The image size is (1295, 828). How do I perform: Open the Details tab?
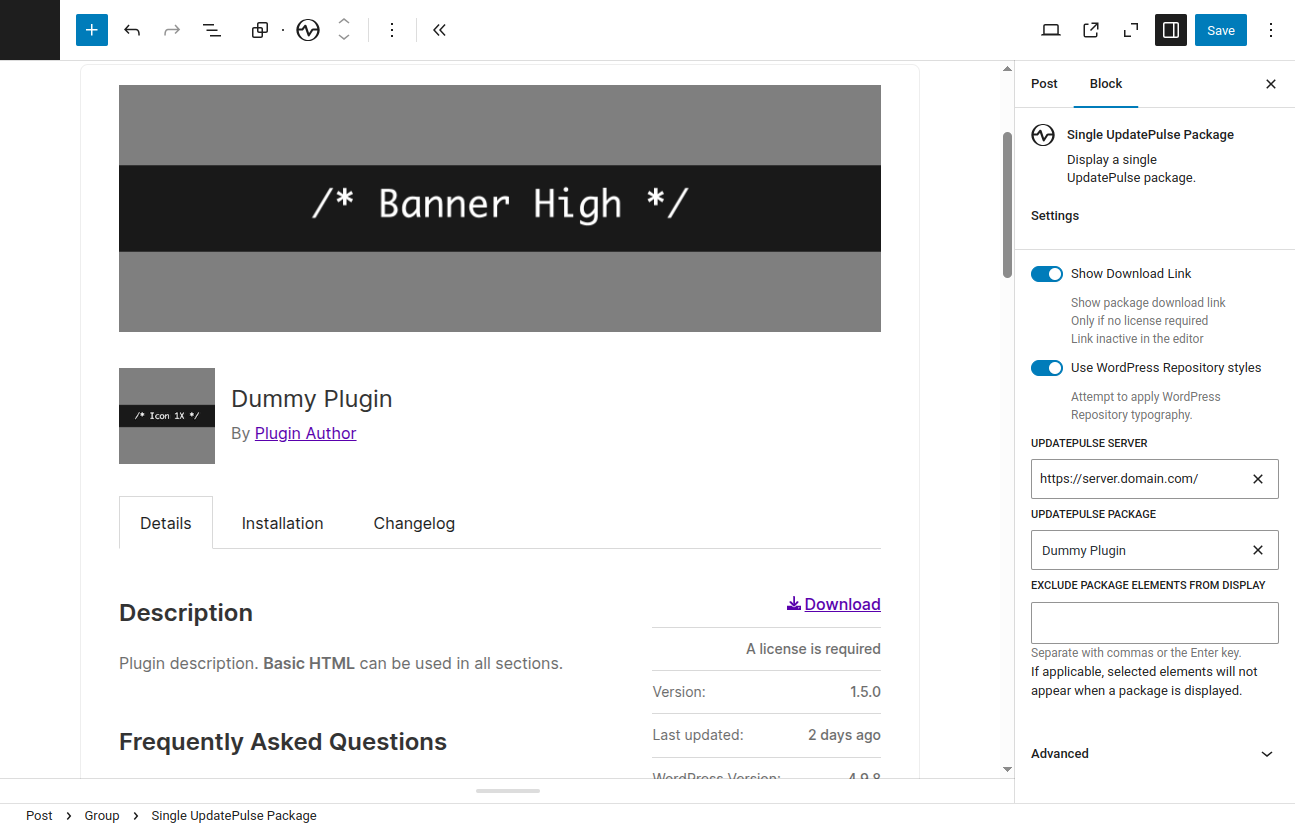[166, 523]
